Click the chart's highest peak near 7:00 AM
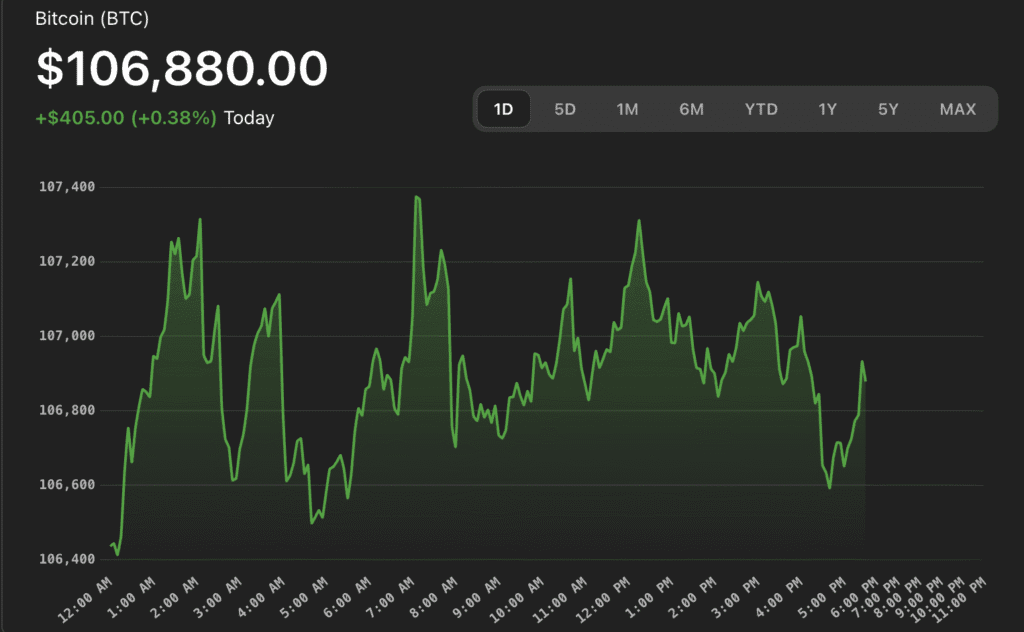 click(x=416, y=197)
